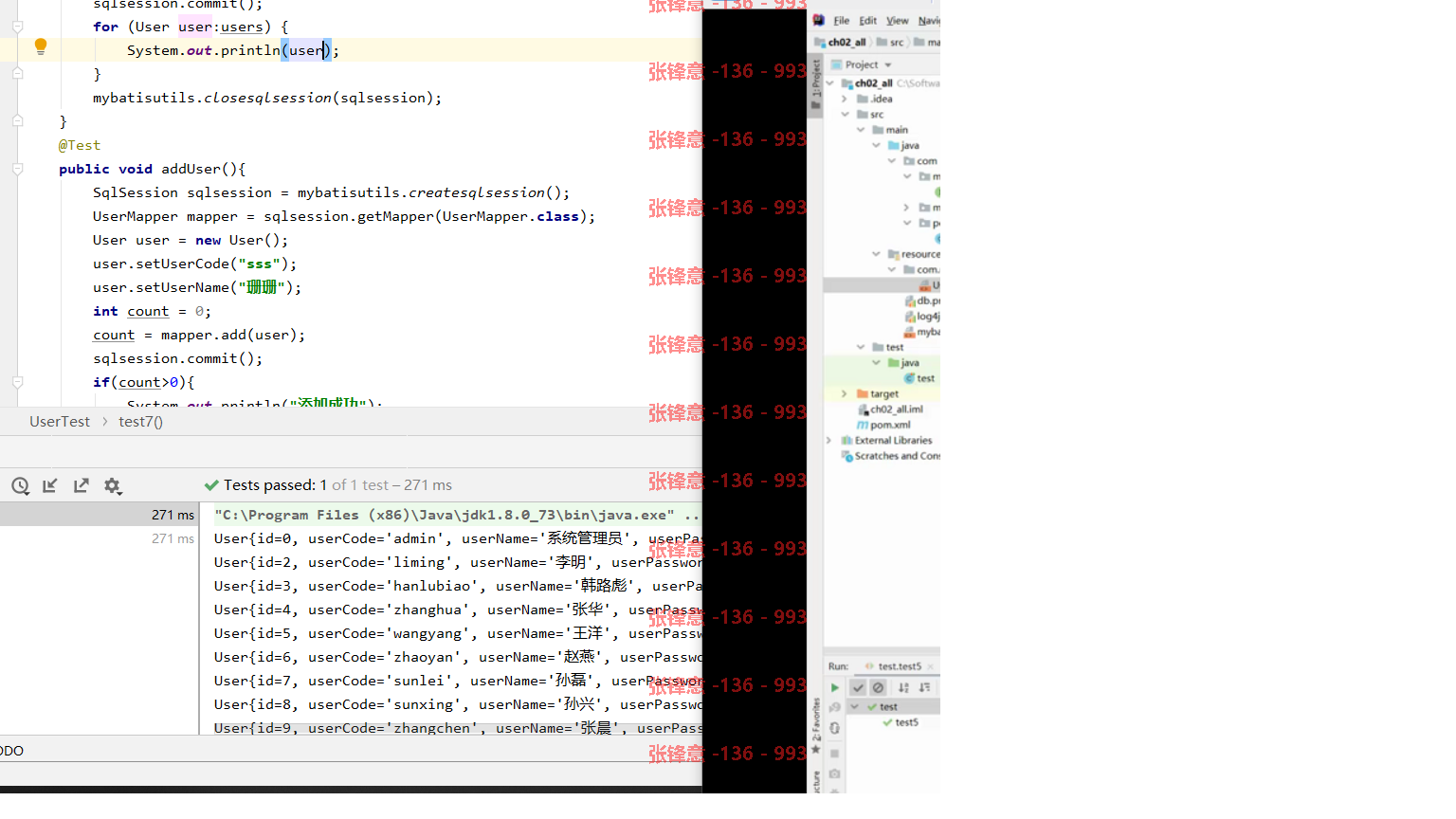The height and width of the screenshot is (819, 1456).
Task: Collapse the addUser method fold marker
Action: (17, 169)
